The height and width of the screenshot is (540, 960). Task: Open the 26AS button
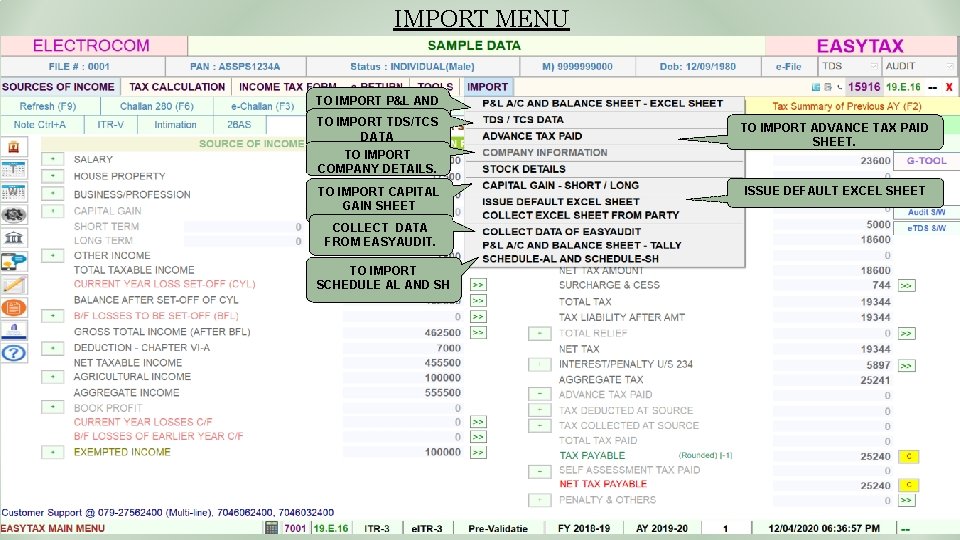239,124
